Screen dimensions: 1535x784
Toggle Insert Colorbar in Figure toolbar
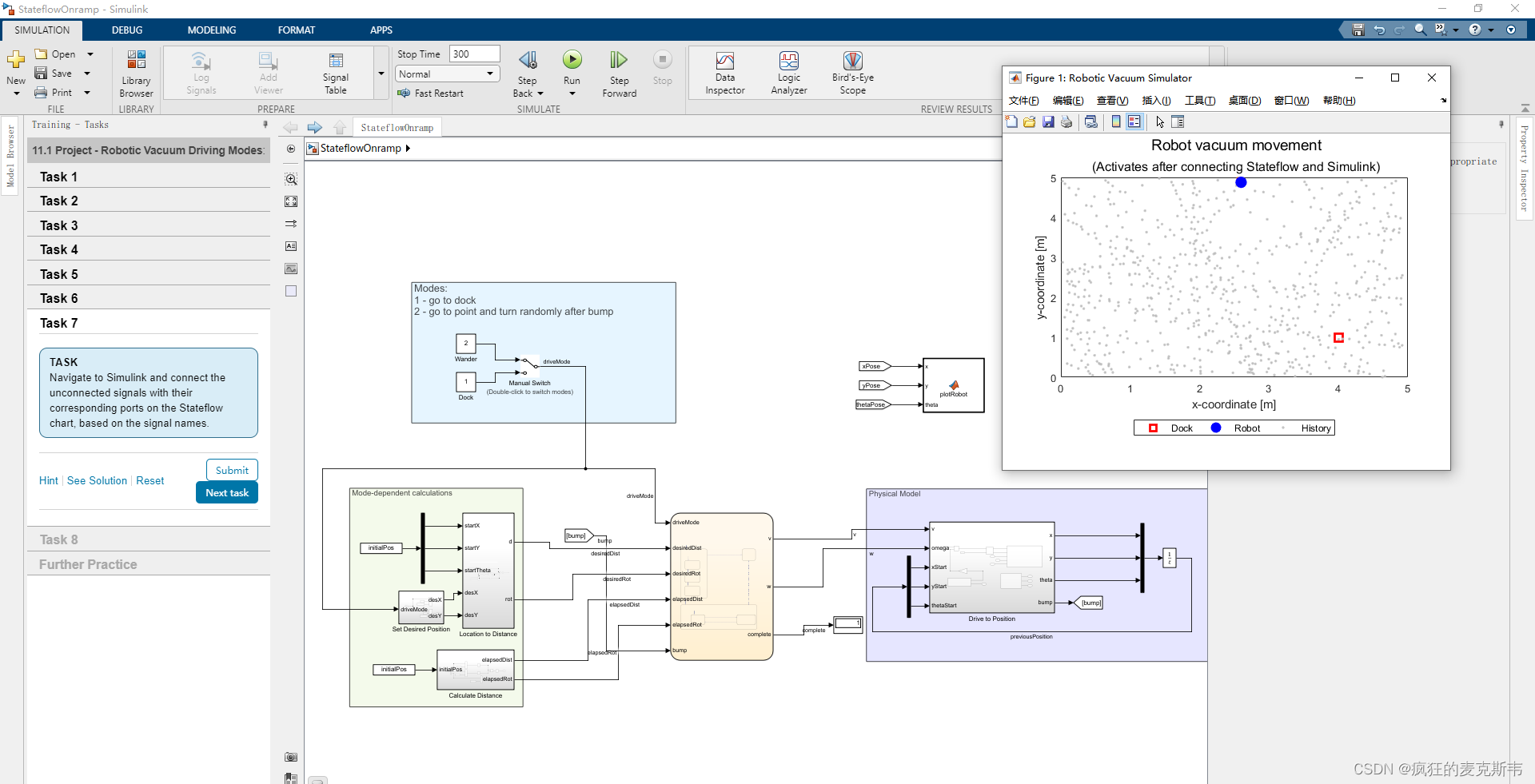pyautogui.click(x=1116, y=121)
